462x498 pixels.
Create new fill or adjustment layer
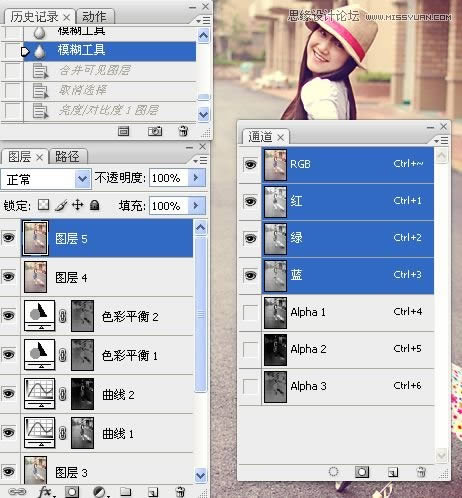coord(99,492)
